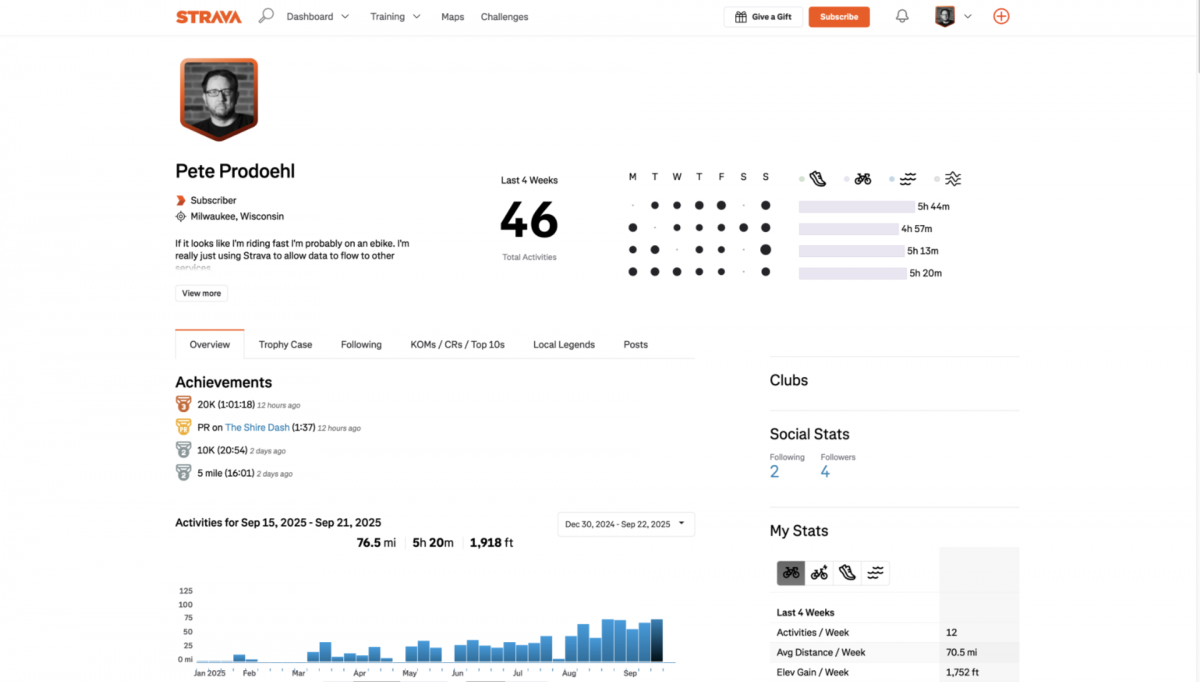Open the Dec 30, 2024 - Sep 22, 2025 dropdown

626,524
